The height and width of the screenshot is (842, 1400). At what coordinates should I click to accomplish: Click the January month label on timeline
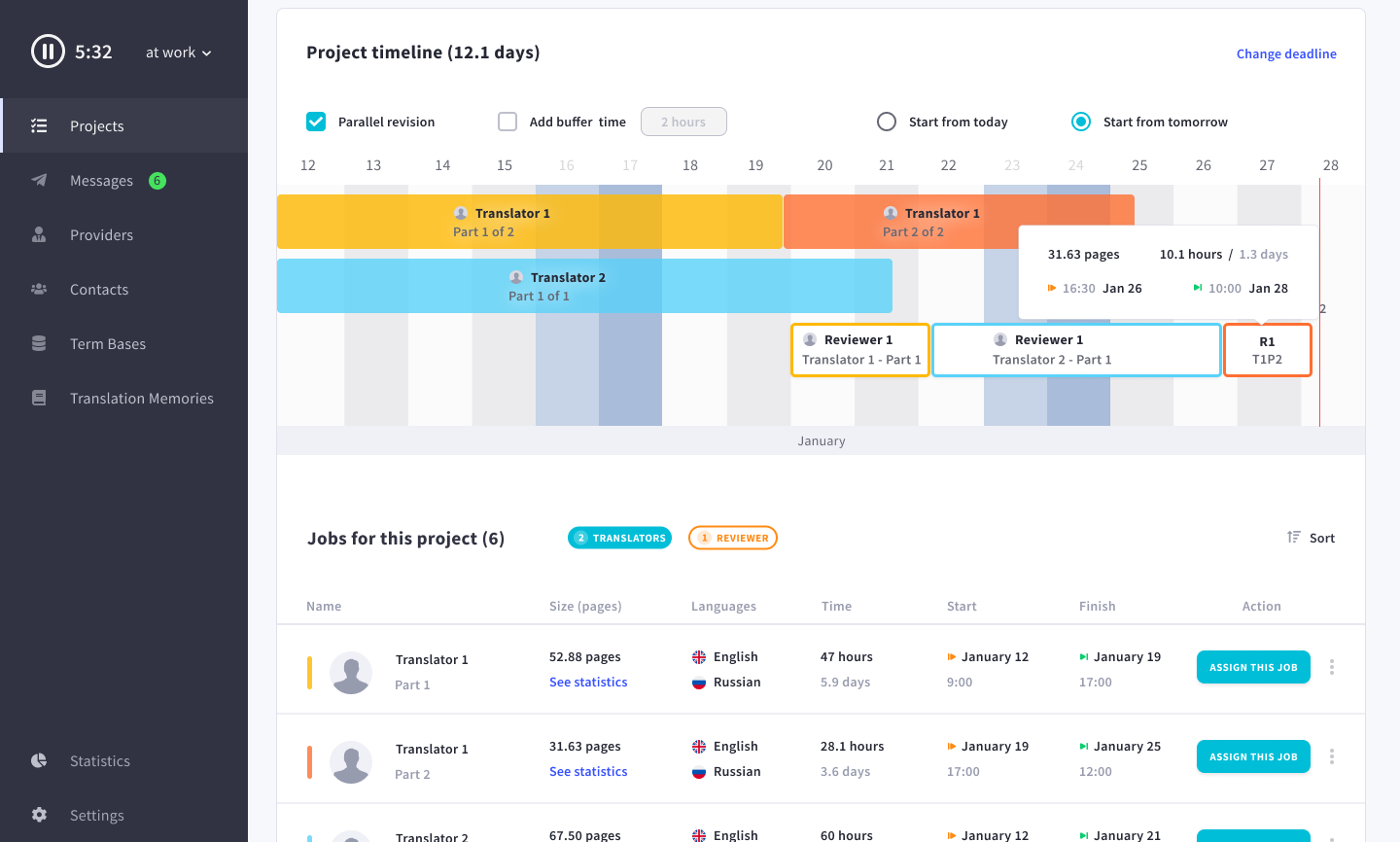822,440
